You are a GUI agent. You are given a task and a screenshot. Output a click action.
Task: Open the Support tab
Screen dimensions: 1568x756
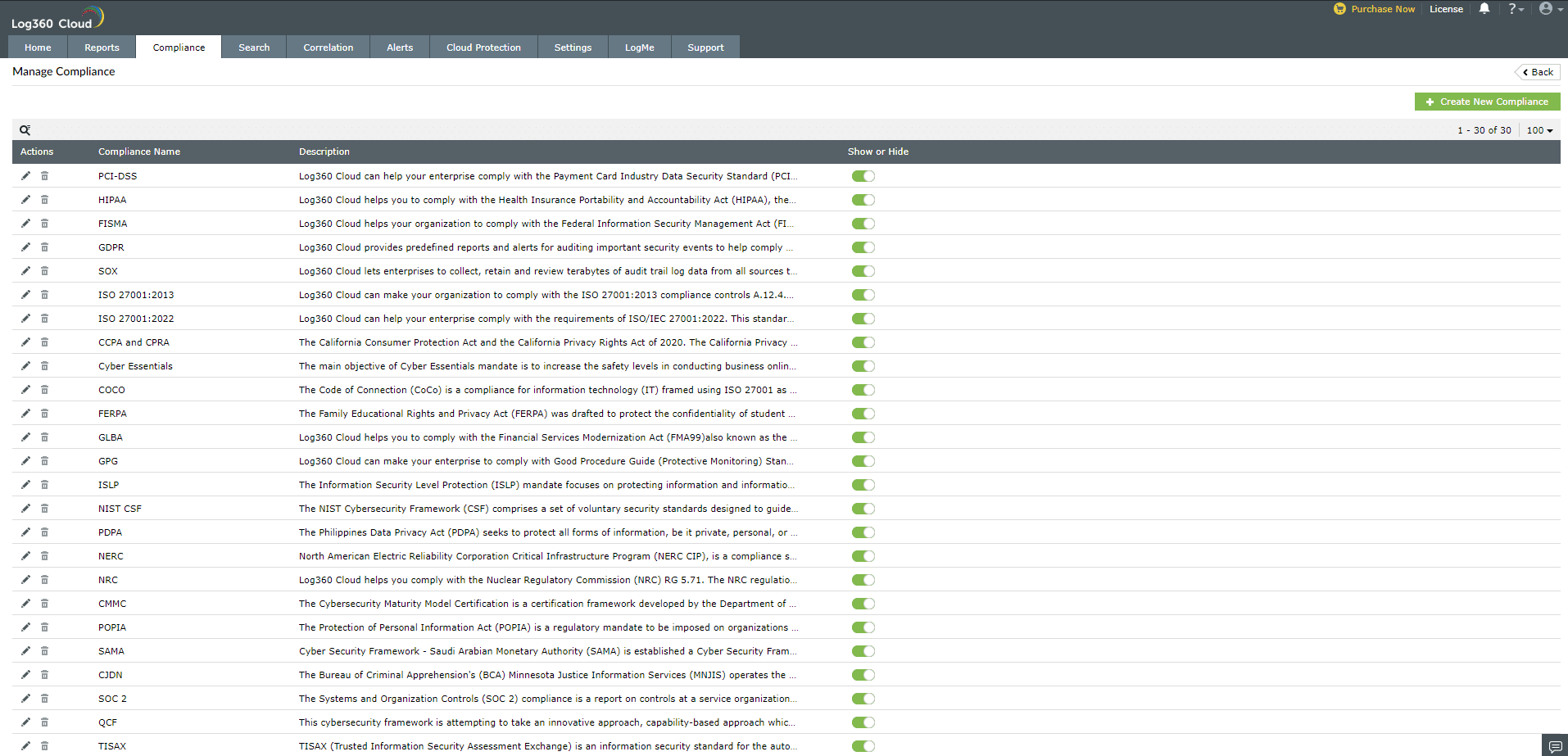coord(705,48)
